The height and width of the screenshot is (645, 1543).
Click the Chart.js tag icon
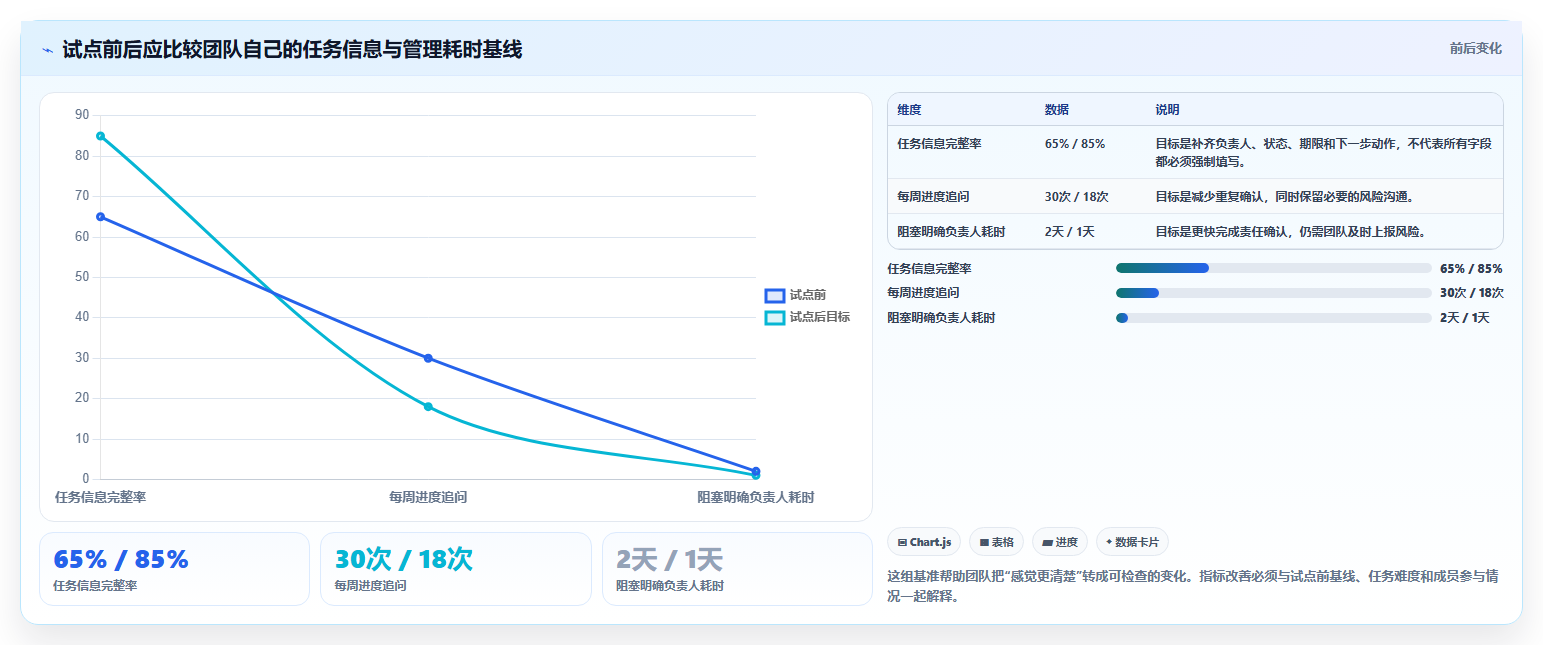[x=902, y=542]
